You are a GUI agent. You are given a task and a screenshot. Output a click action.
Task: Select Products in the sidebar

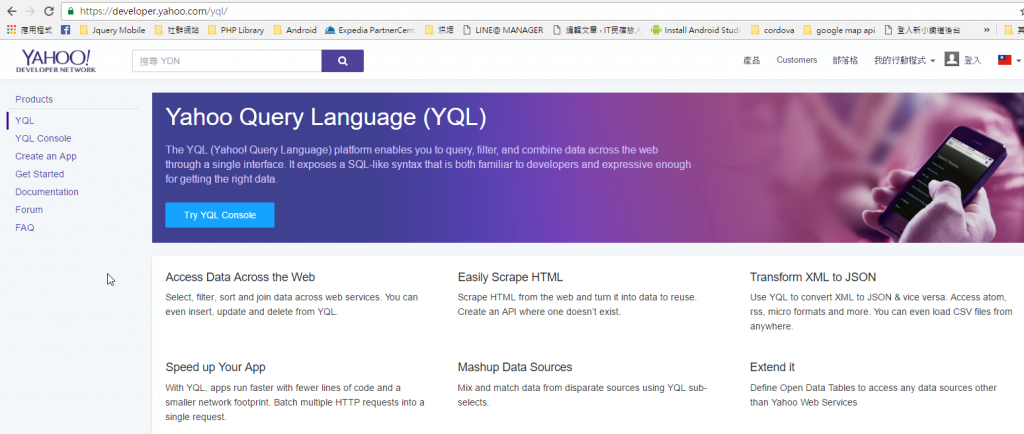pyautogui.click(x=34, y=99)
